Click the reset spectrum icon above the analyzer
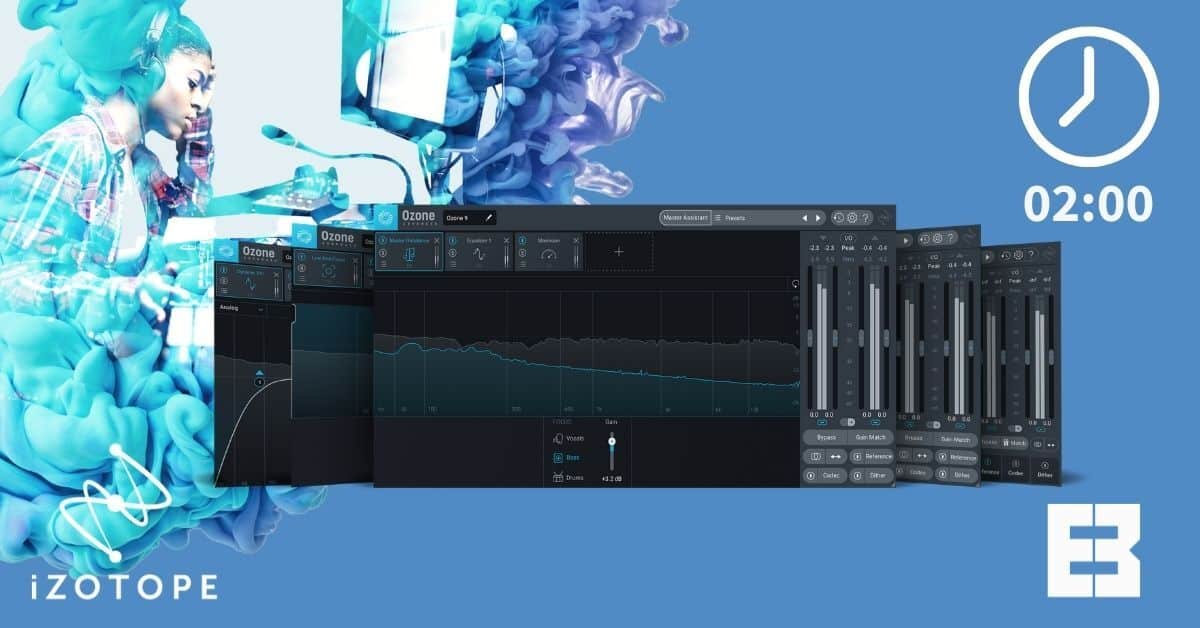1200x628 pixels. 794,284
